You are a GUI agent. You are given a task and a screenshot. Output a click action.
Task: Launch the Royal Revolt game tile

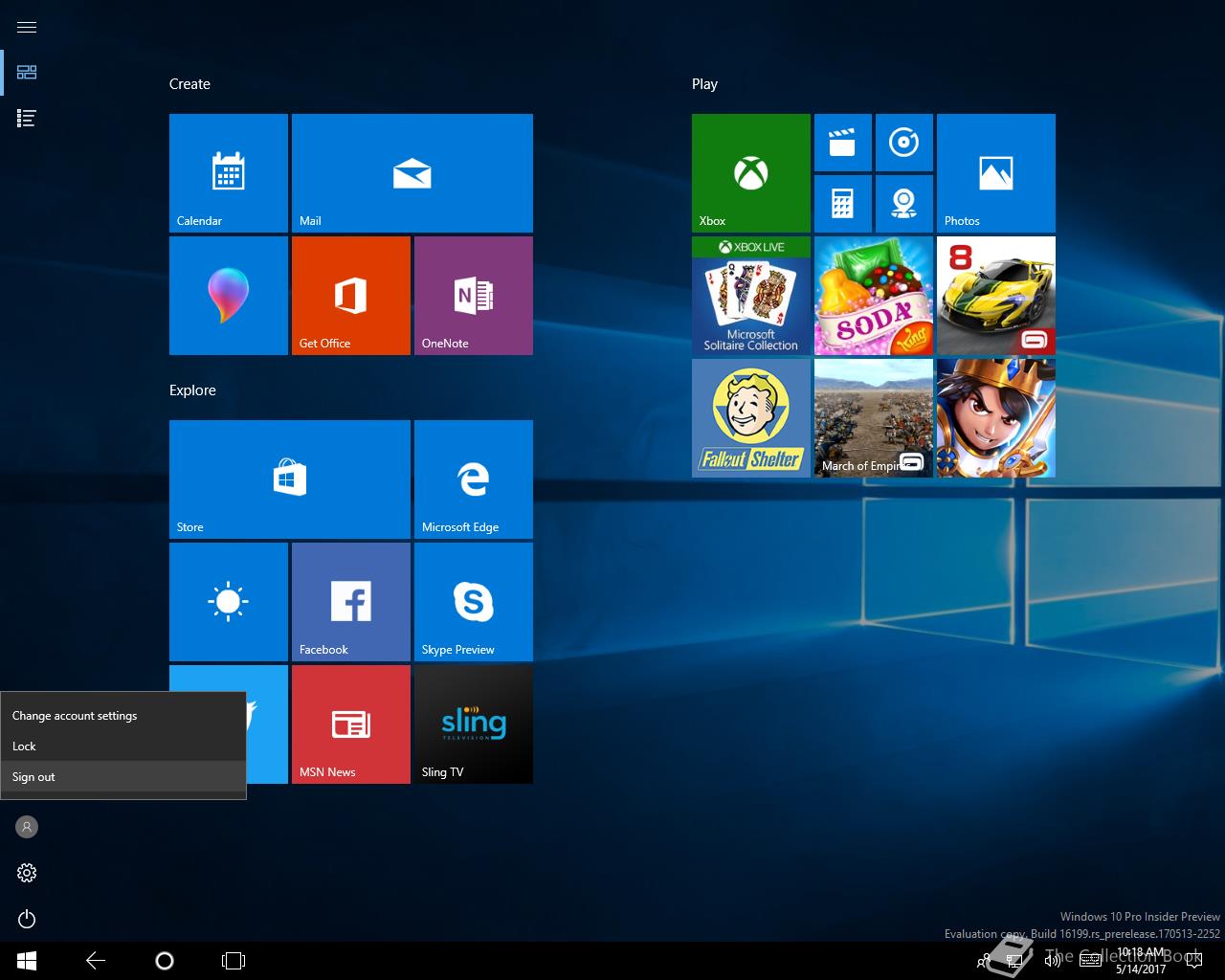pos(996,418)
